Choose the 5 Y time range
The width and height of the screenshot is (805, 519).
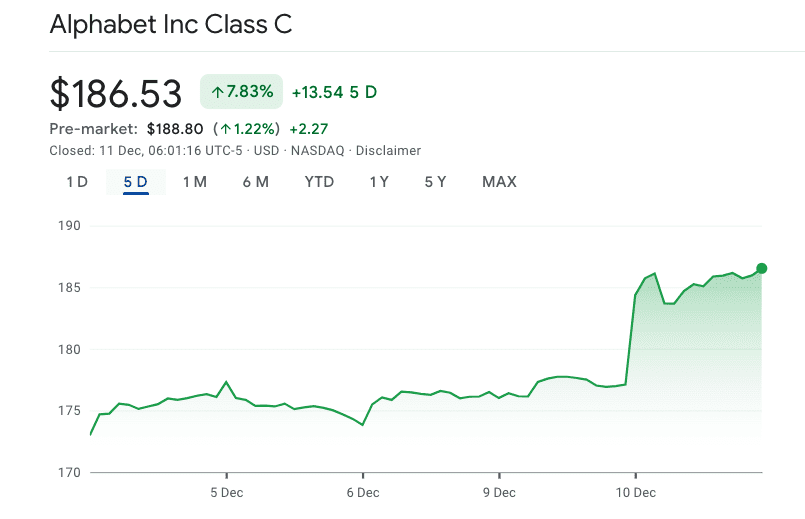pos(435,182)
